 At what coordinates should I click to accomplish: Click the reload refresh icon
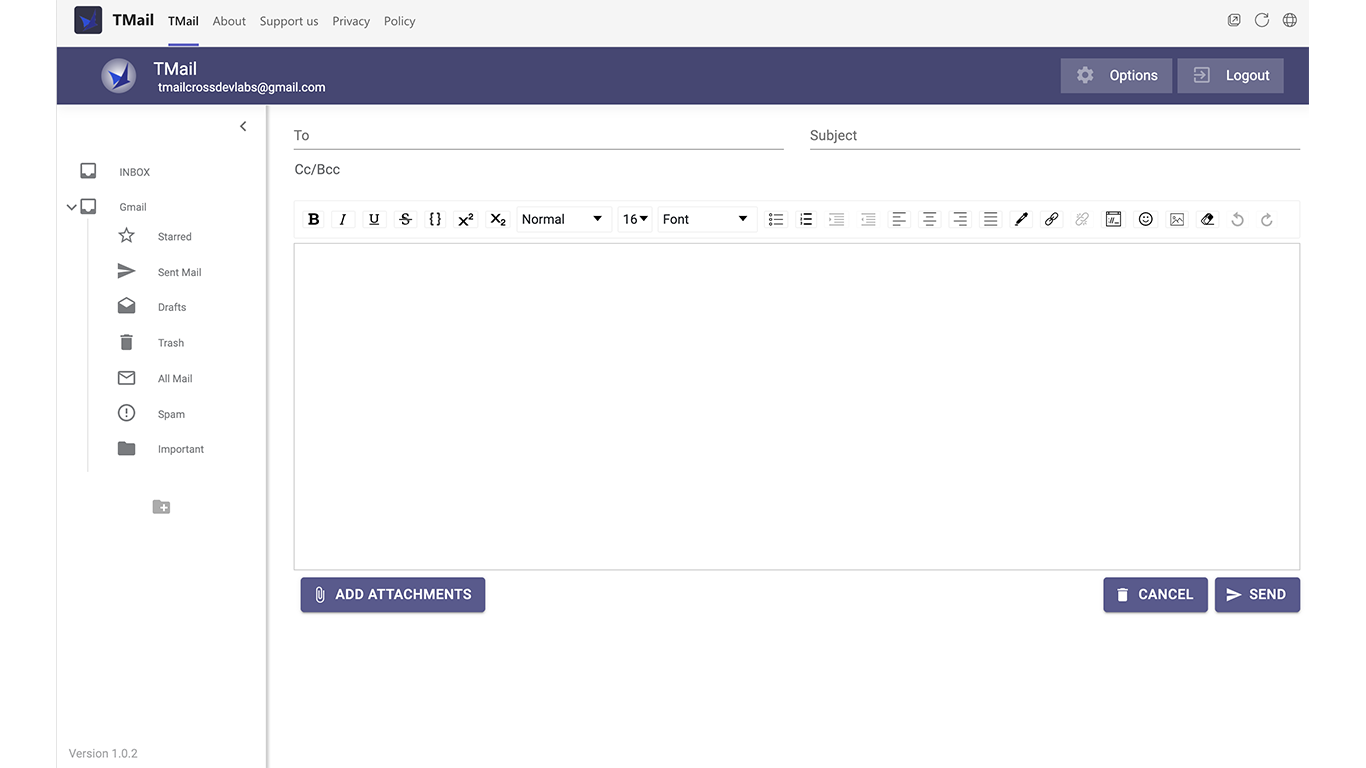pyautogui.click(x=1262, y=20)
